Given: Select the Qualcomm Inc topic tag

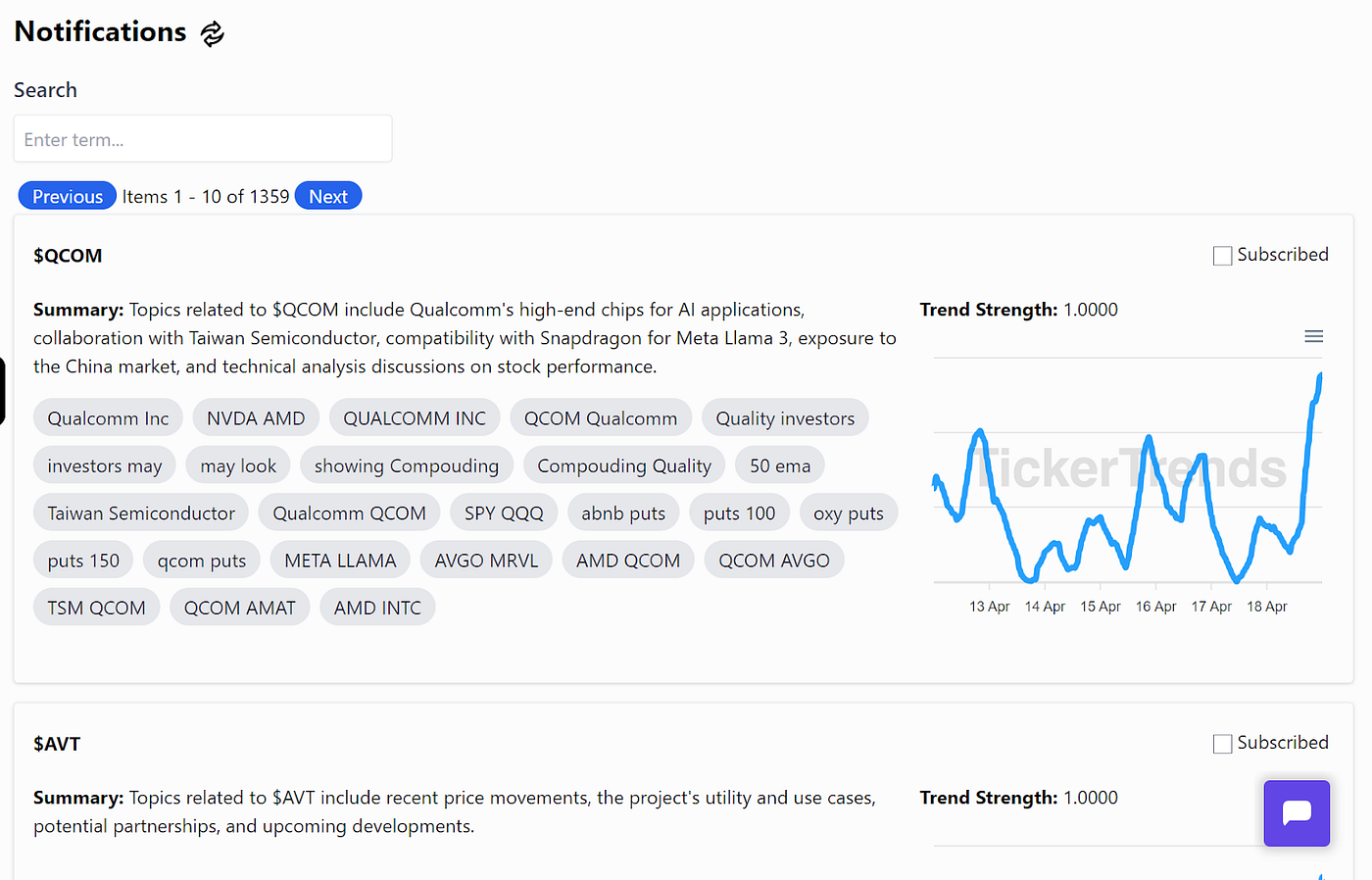Looking at the screenshot, I should [x=108, y=416].
